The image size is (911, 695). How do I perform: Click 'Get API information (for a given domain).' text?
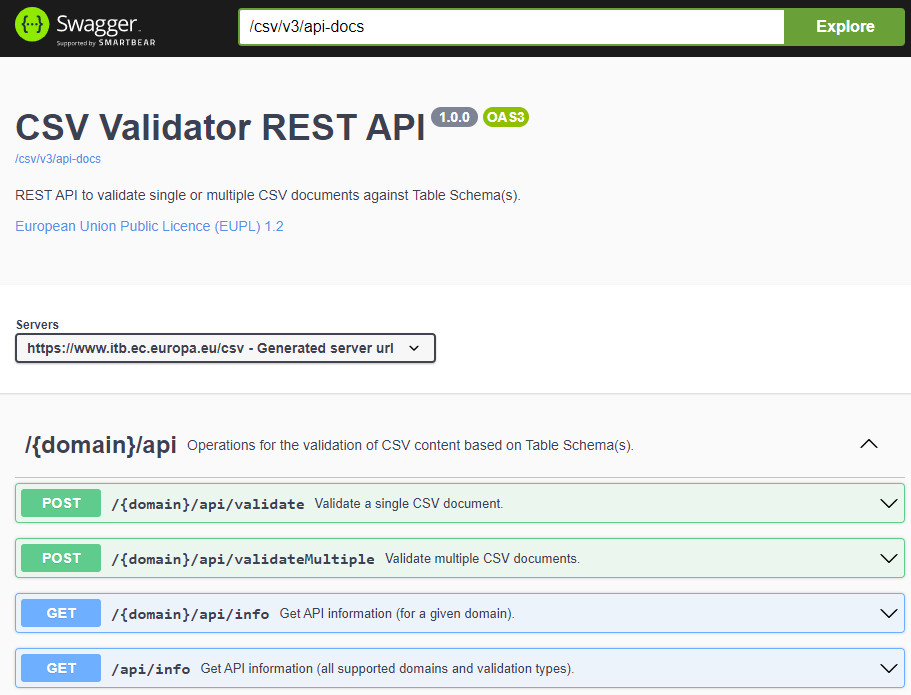pyautogui.click(x=397, y=614)
